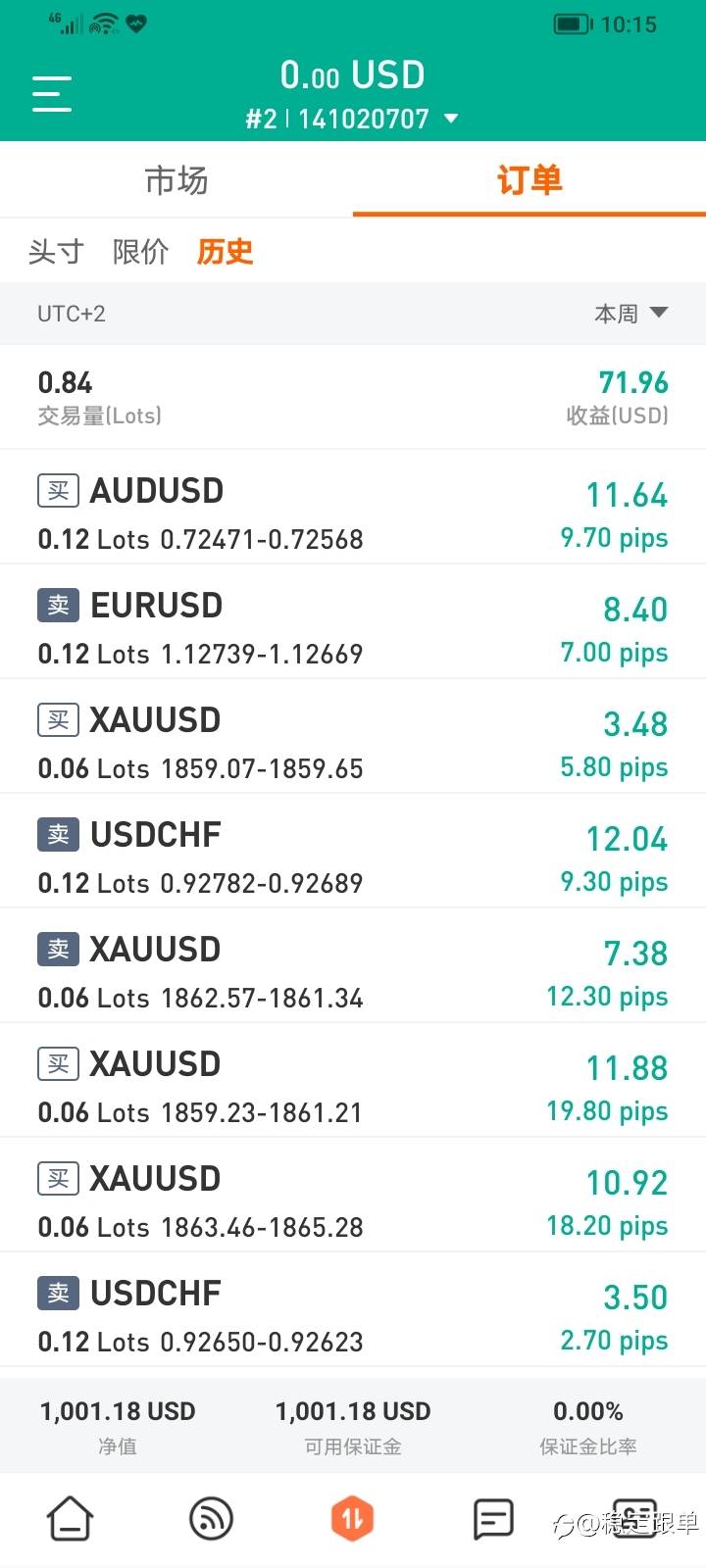Switch to 限价 pending orders sub-tab
706x1568 pixels.
tap(140, 252)
